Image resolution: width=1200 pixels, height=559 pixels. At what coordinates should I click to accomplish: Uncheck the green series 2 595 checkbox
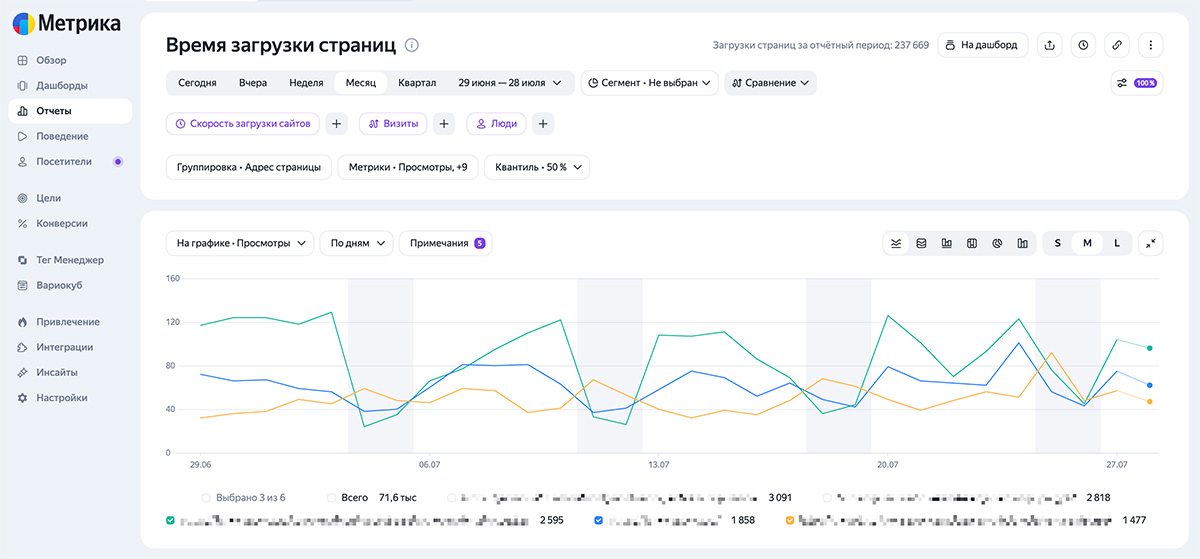(171, 520)
